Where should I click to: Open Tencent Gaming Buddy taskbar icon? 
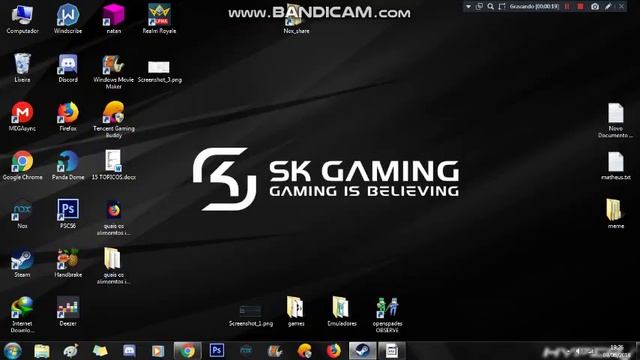tap(304, 351)
